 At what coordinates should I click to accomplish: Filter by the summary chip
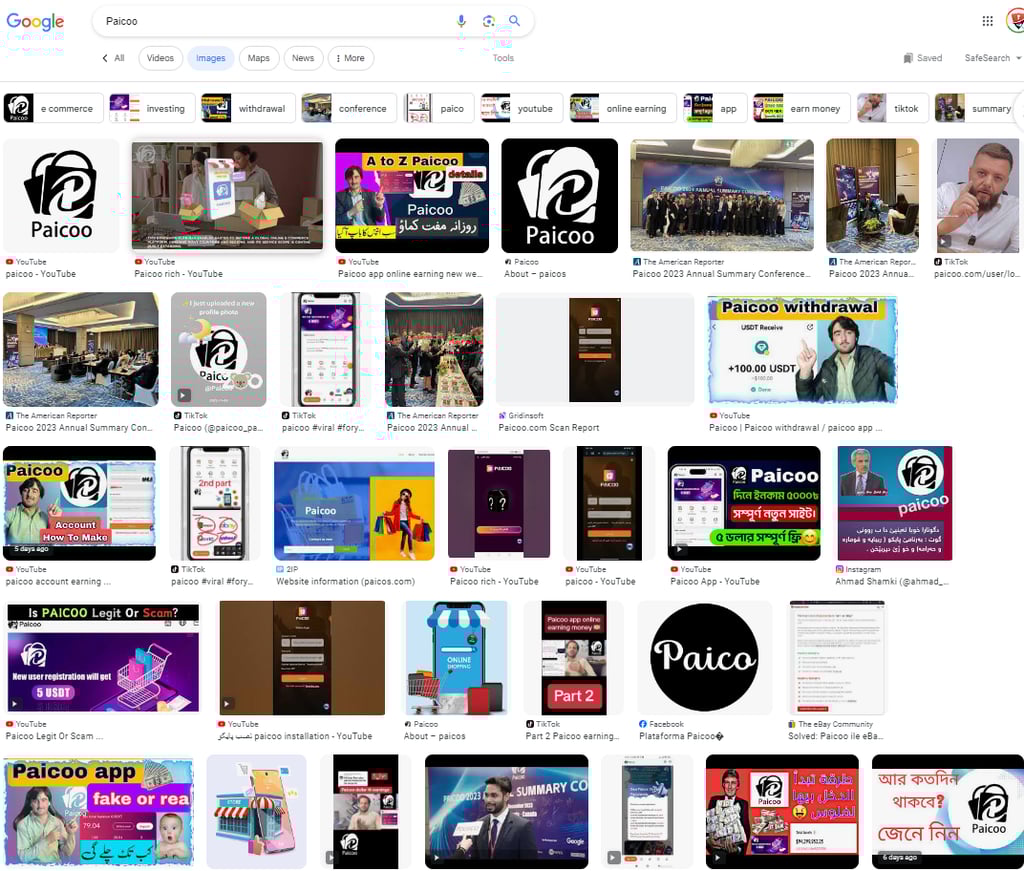click(978, 108)
